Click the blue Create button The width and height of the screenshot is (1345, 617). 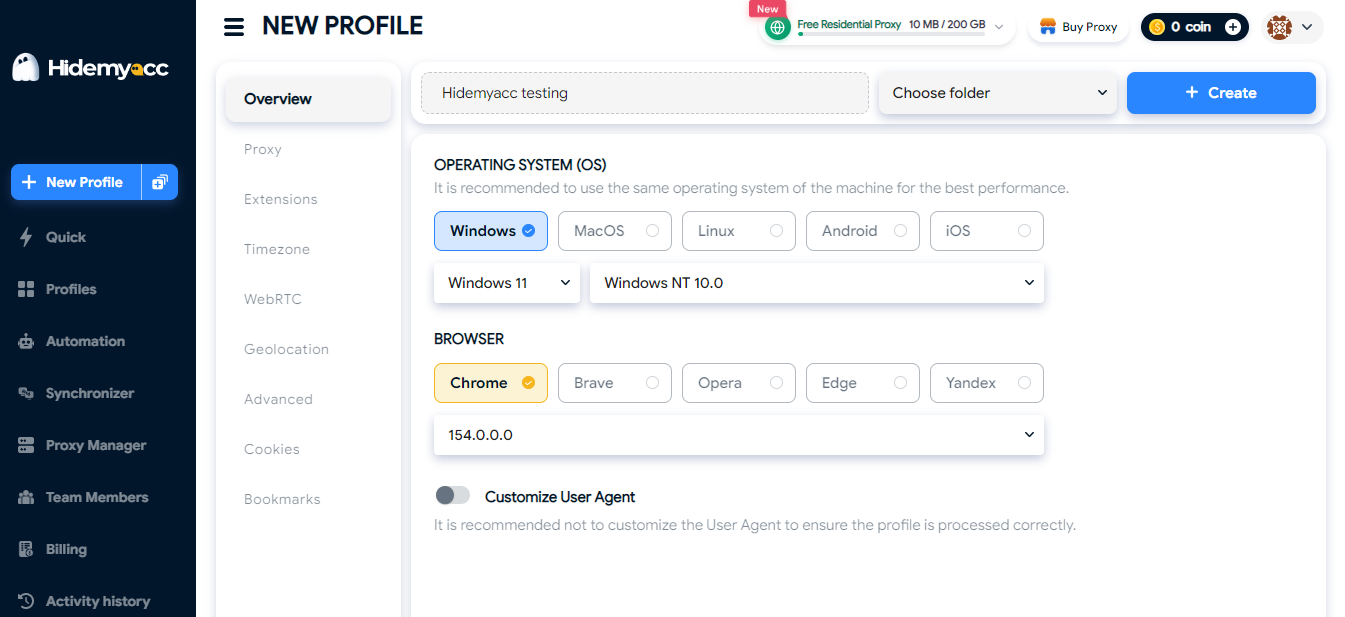coord(1221,93)
